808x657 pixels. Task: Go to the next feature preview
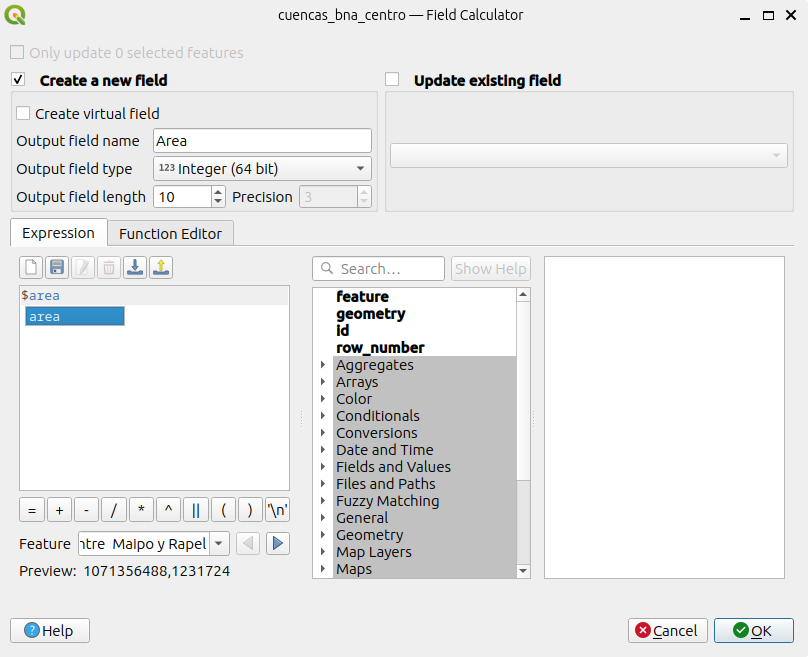(278, 543)
